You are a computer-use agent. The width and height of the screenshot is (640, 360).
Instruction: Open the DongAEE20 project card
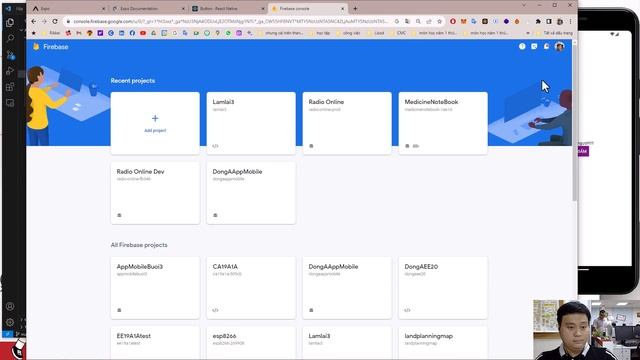pyautogui.click(x=443, y=288)
